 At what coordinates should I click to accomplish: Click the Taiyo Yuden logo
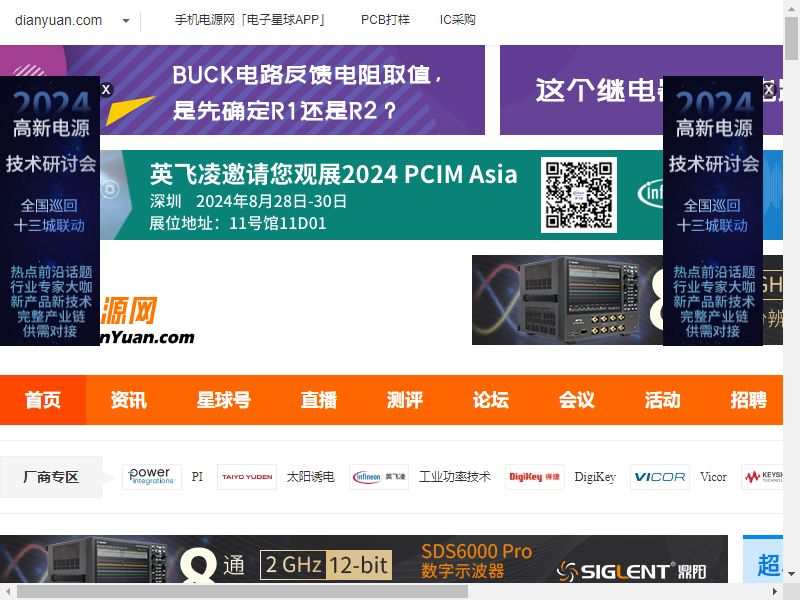point(247,477)
